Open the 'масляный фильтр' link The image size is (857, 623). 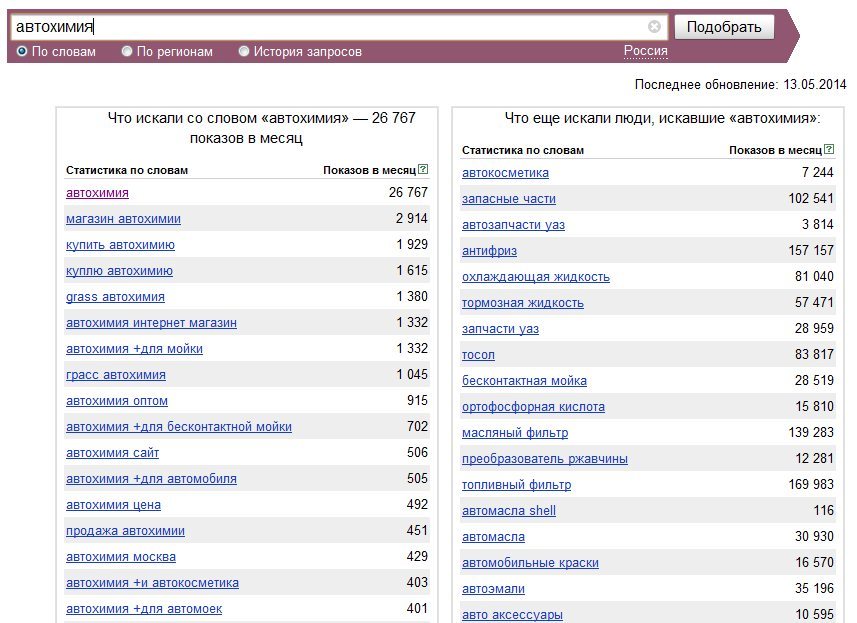[515, 433]
